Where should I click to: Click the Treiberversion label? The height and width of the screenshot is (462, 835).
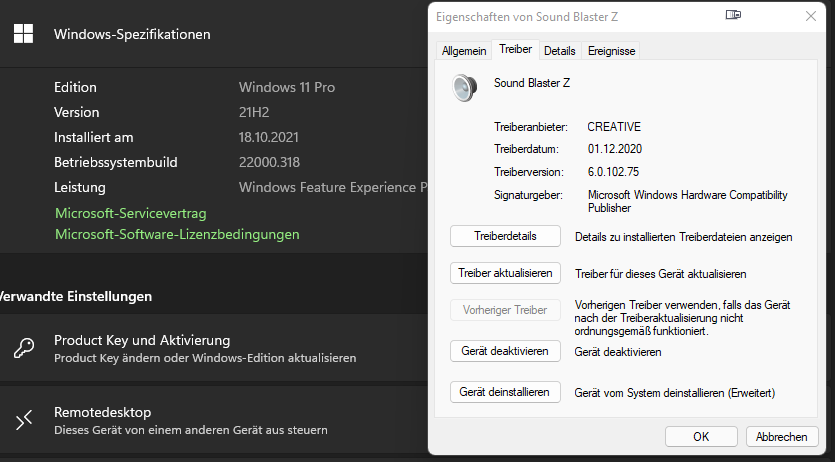[x=529, y=172]
